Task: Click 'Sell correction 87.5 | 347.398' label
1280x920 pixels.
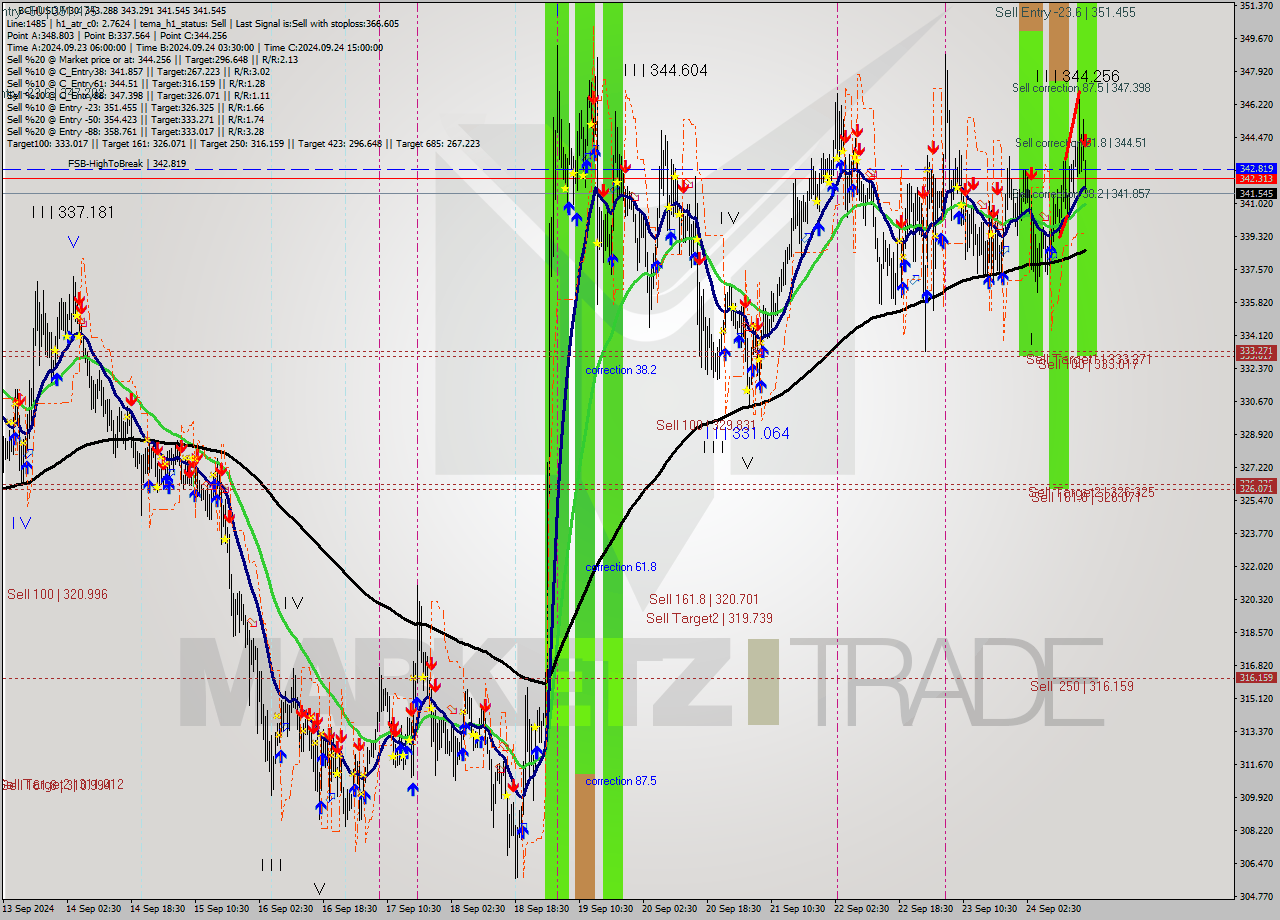Action: pyautogui.click(x=1081, y=88)
